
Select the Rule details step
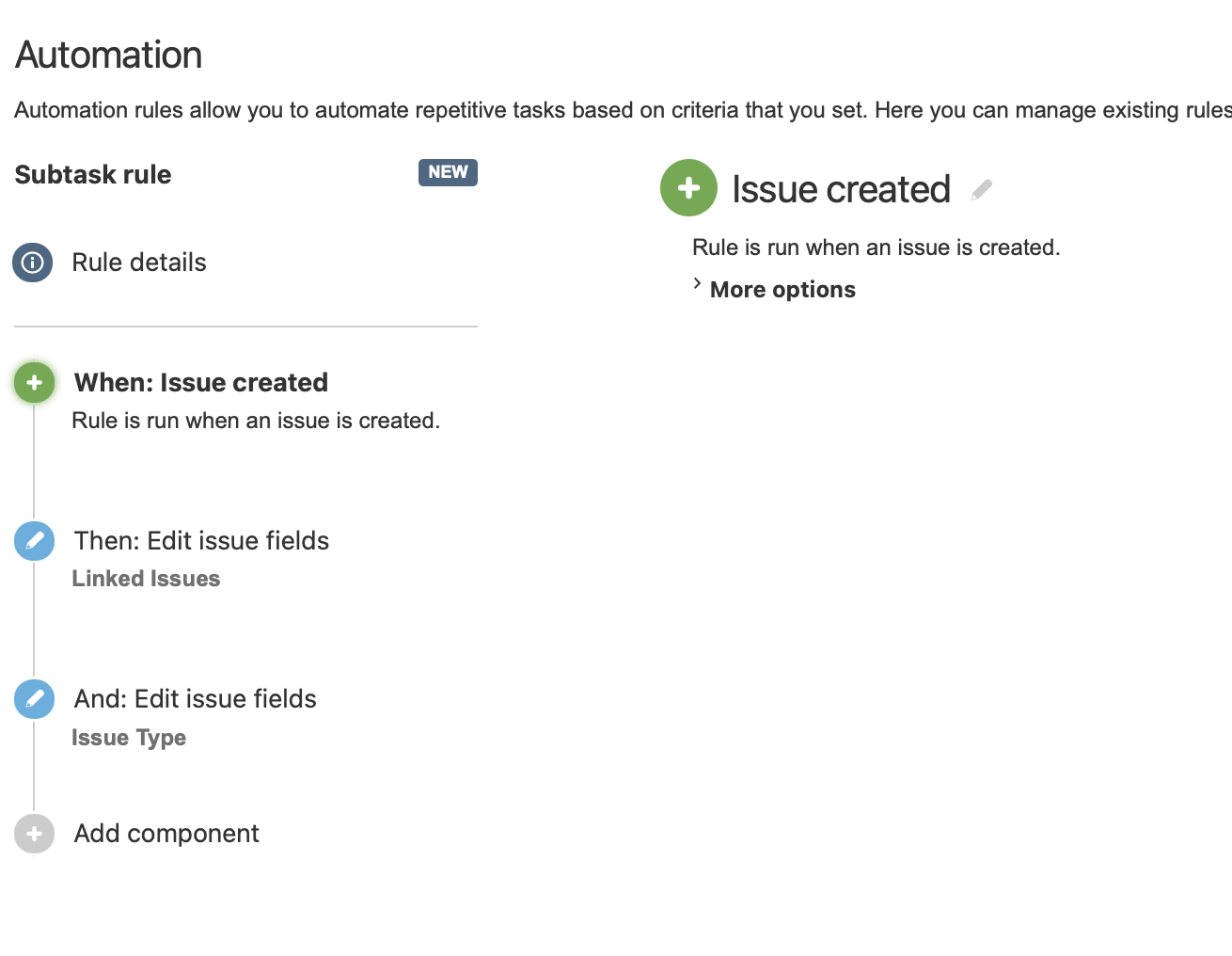(x=139, y=263)
